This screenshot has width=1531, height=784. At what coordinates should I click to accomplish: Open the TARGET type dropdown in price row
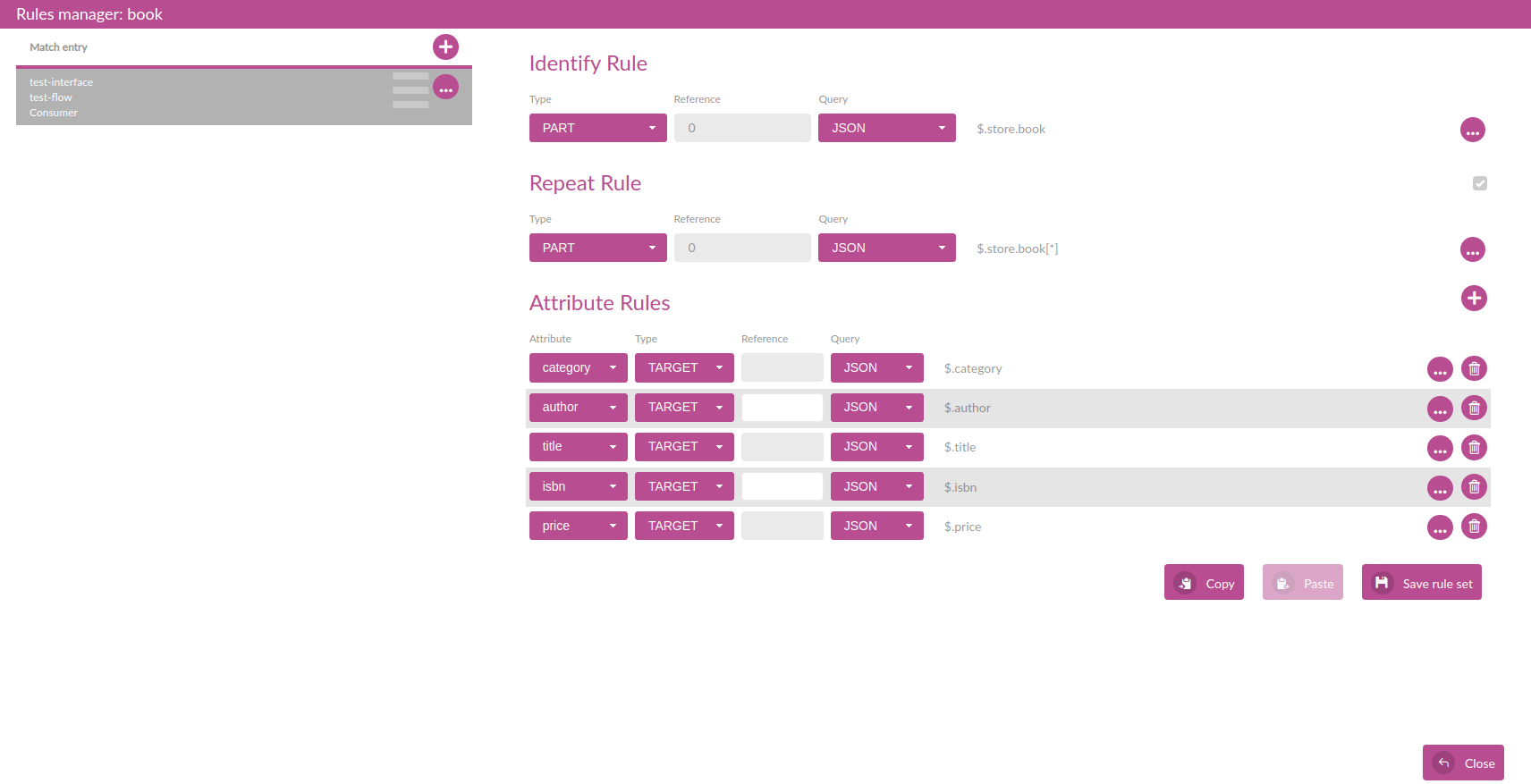tap(684, 526)
